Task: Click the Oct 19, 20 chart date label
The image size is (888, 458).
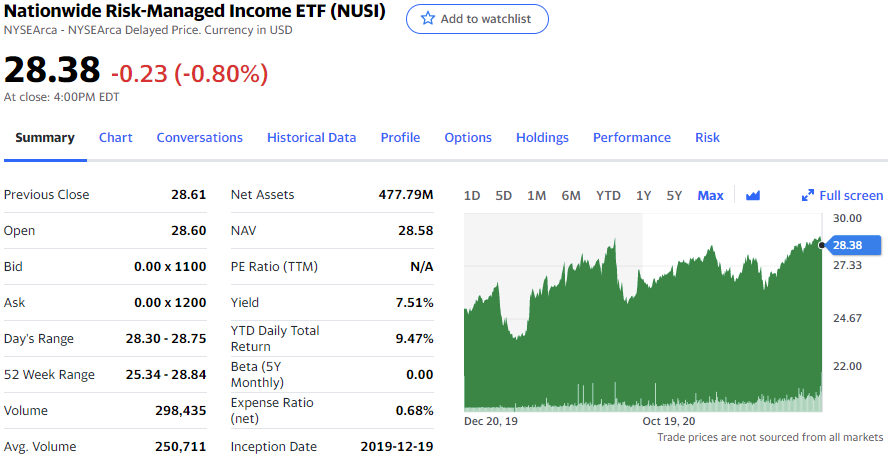Action: pyautogui.click(x=669, y=421)
